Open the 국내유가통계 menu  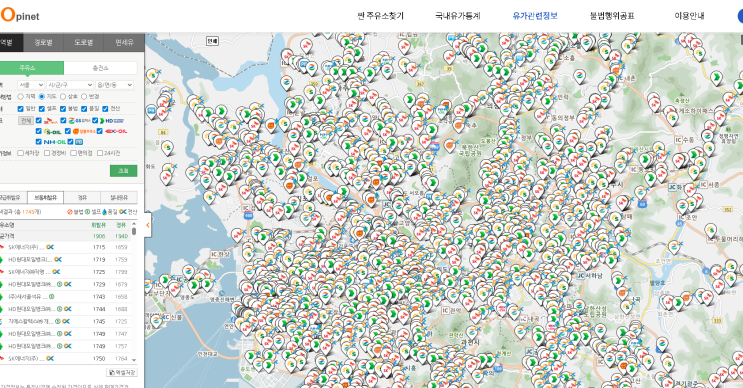click(458, 16)
